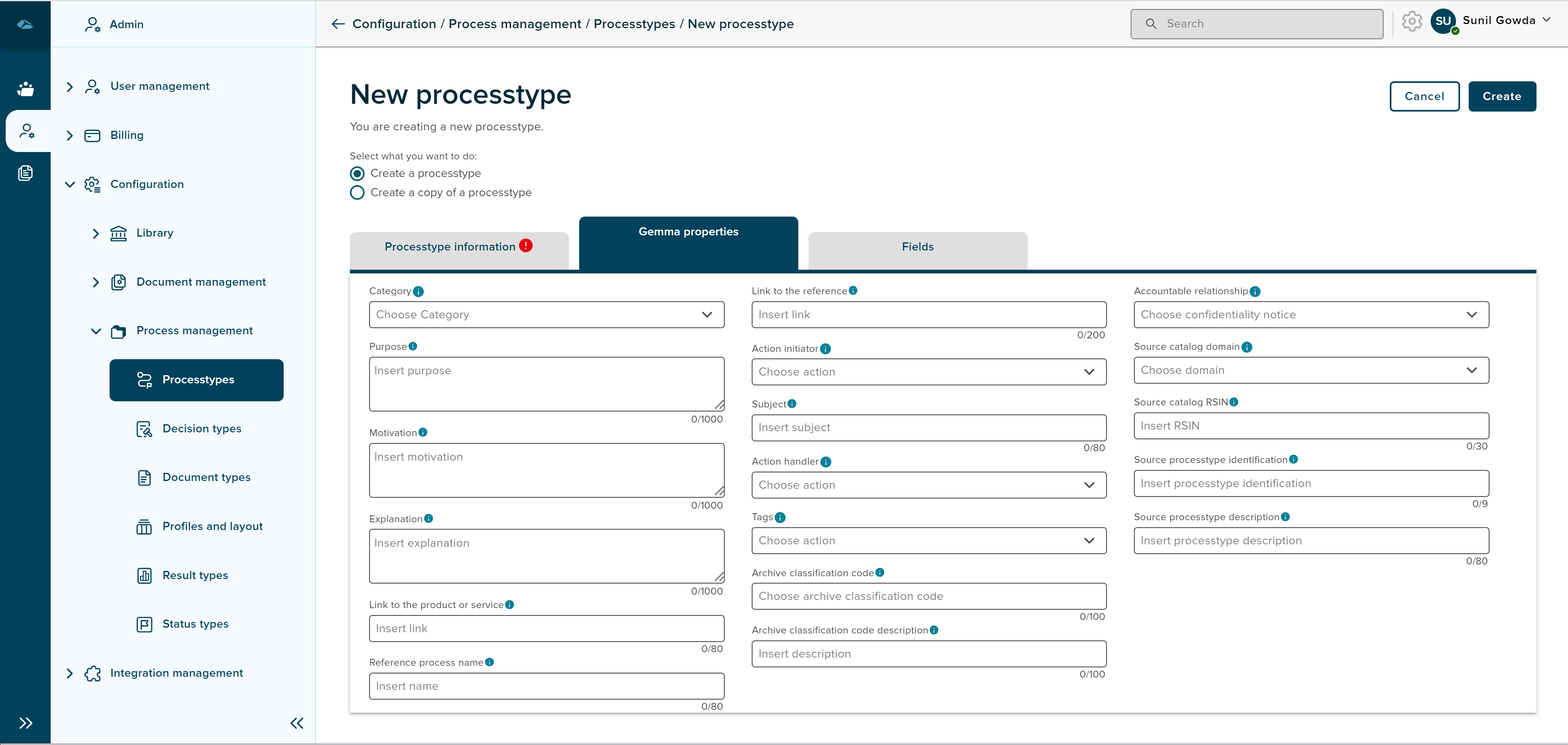Click the Category info icon

tap(418, 291)
